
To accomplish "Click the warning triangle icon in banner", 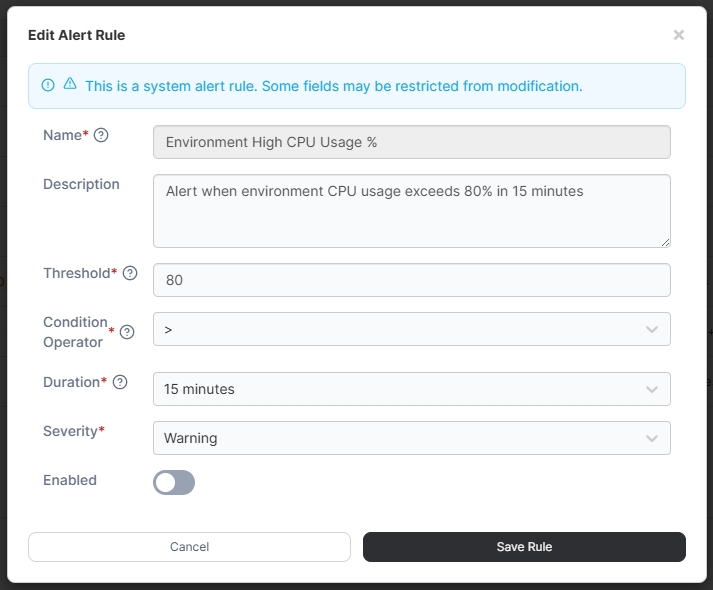I will pos(70,85).
